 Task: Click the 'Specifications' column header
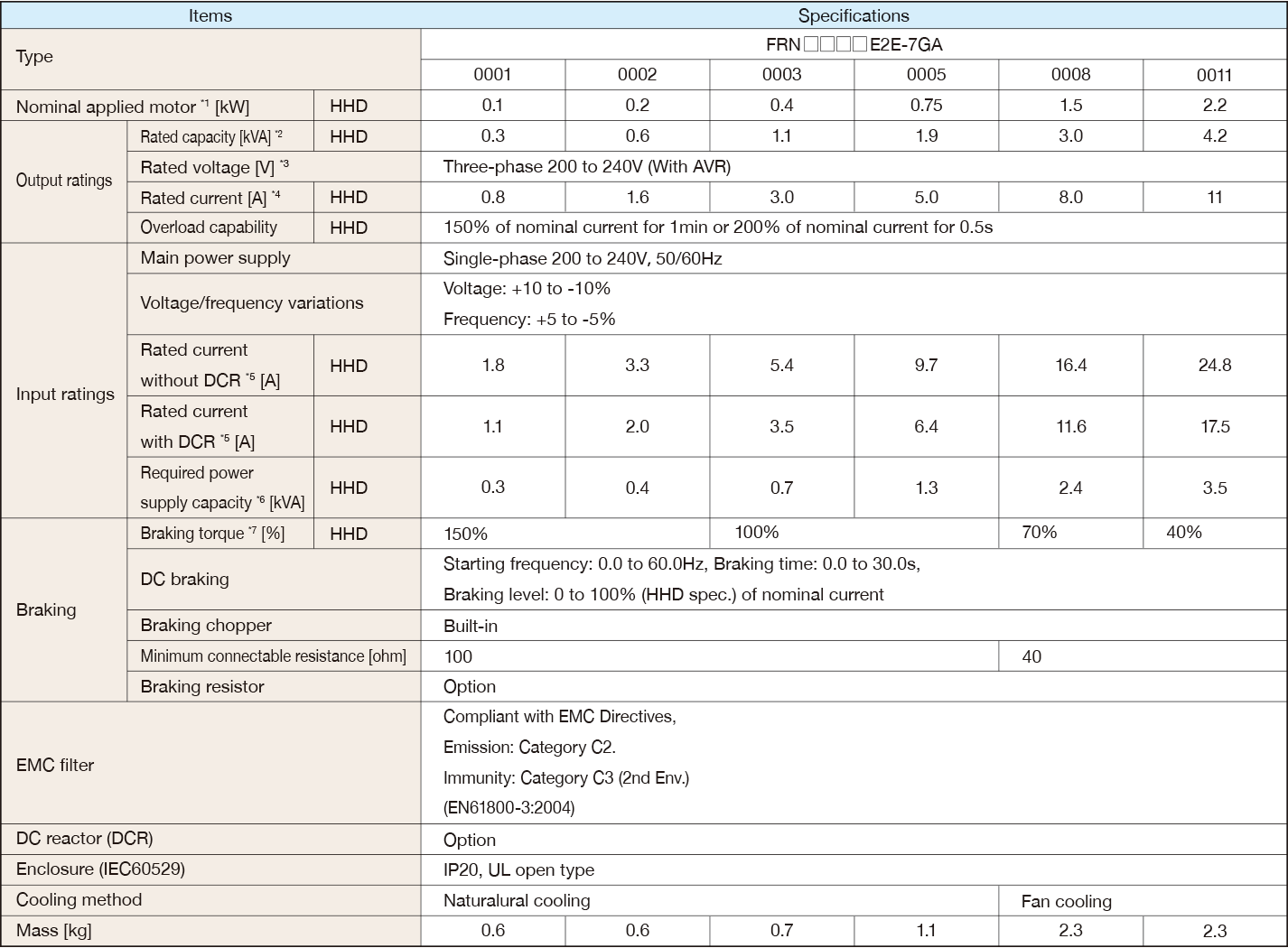pyautogui.click(x=854, y=15)
